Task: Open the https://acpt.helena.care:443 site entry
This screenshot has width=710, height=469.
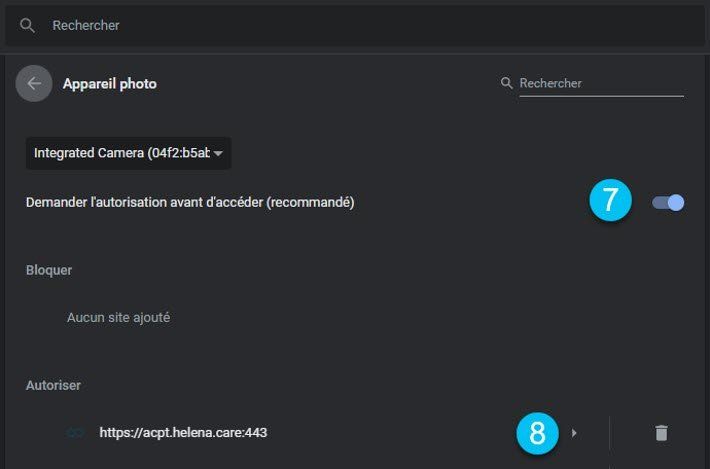Action: tap(183, 433)
